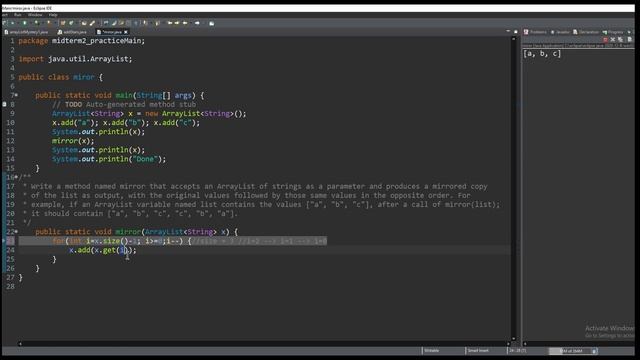Open the Declaration view tab
Image resolution: width=640 pixels, height=360 pixels.
[x=586, y=32]
